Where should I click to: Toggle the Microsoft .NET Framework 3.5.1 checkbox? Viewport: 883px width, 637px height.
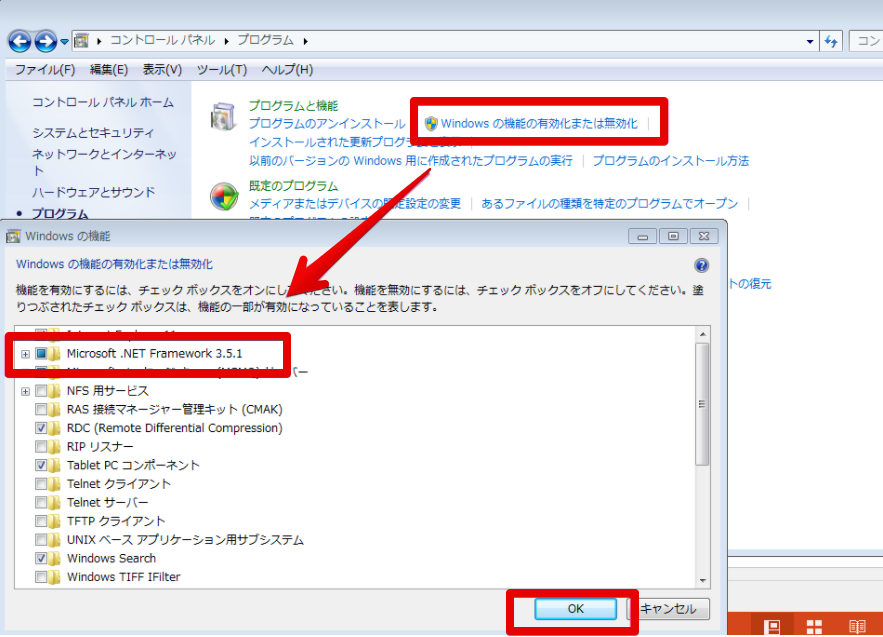coord(41,353)
